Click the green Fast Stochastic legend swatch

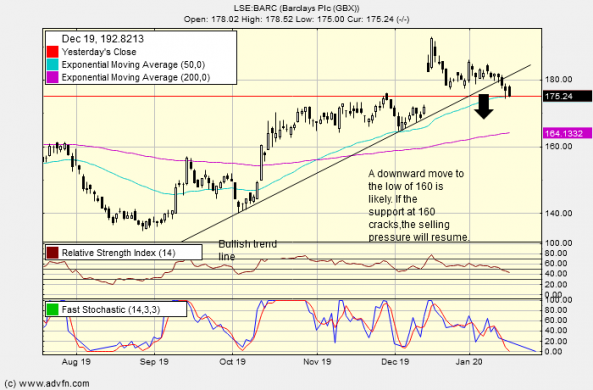pyautogui.click(x=53, y=309)
